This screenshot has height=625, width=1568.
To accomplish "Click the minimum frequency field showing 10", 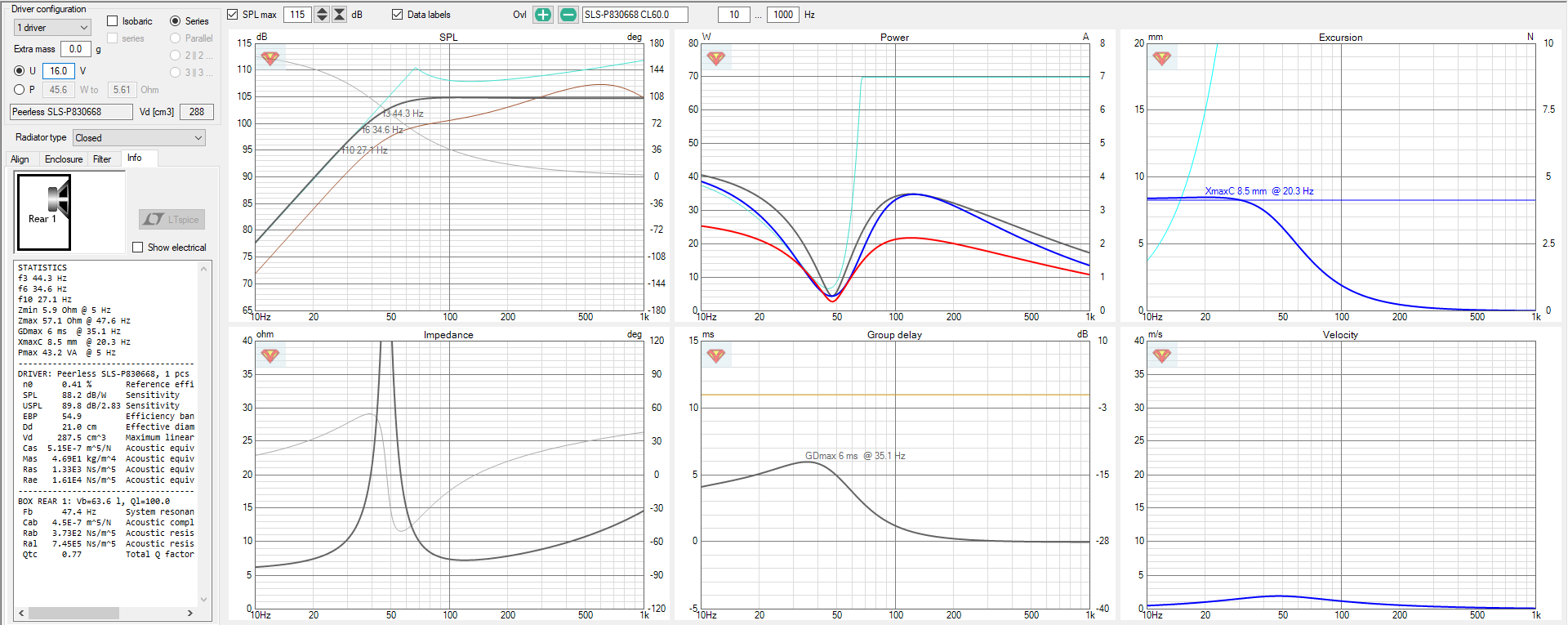I will tap(734, 15).
